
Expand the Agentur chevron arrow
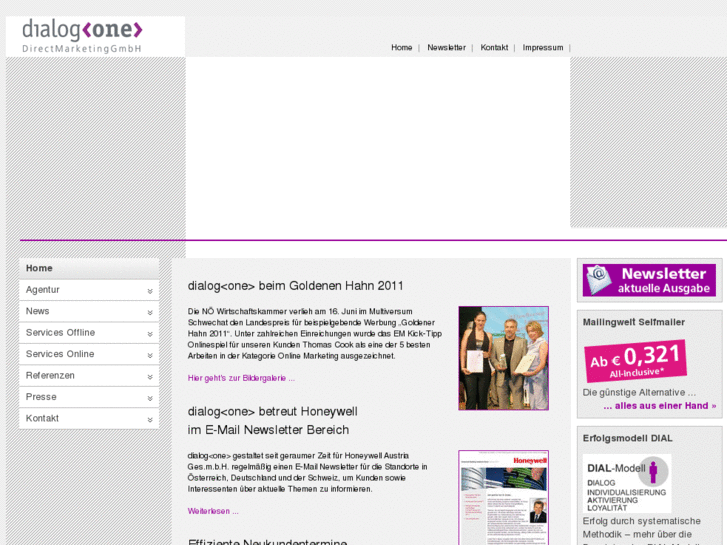(150, 291)
